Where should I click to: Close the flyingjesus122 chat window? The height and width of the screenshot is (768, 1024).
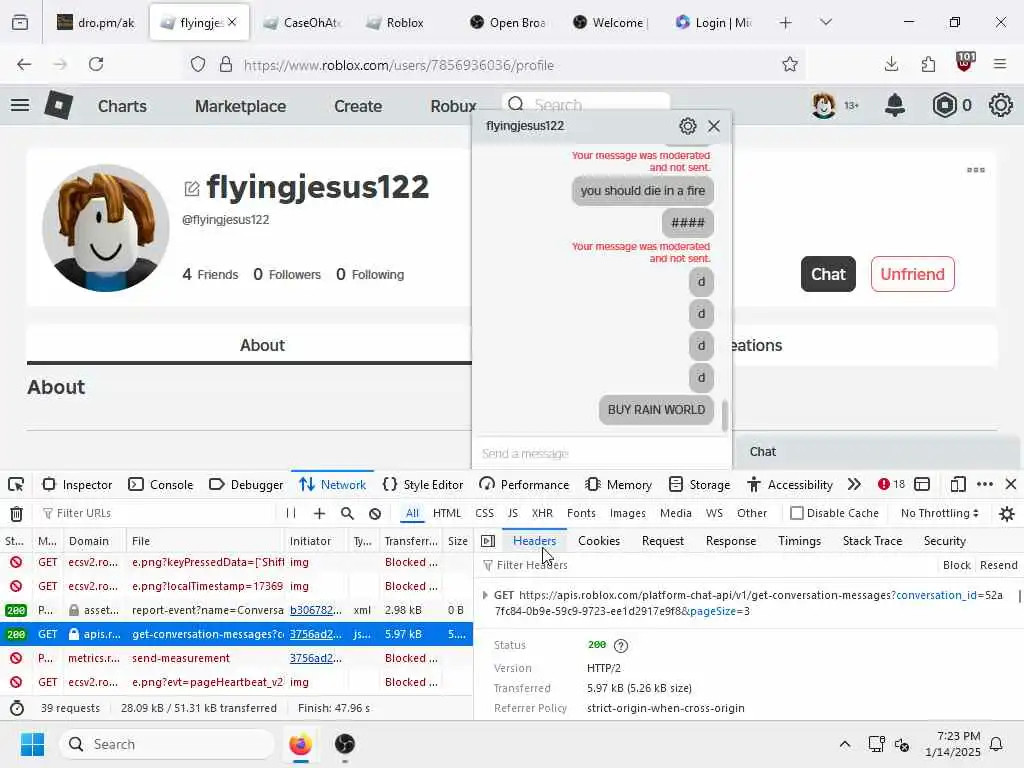pyautogui.click(x=714, y=126)
